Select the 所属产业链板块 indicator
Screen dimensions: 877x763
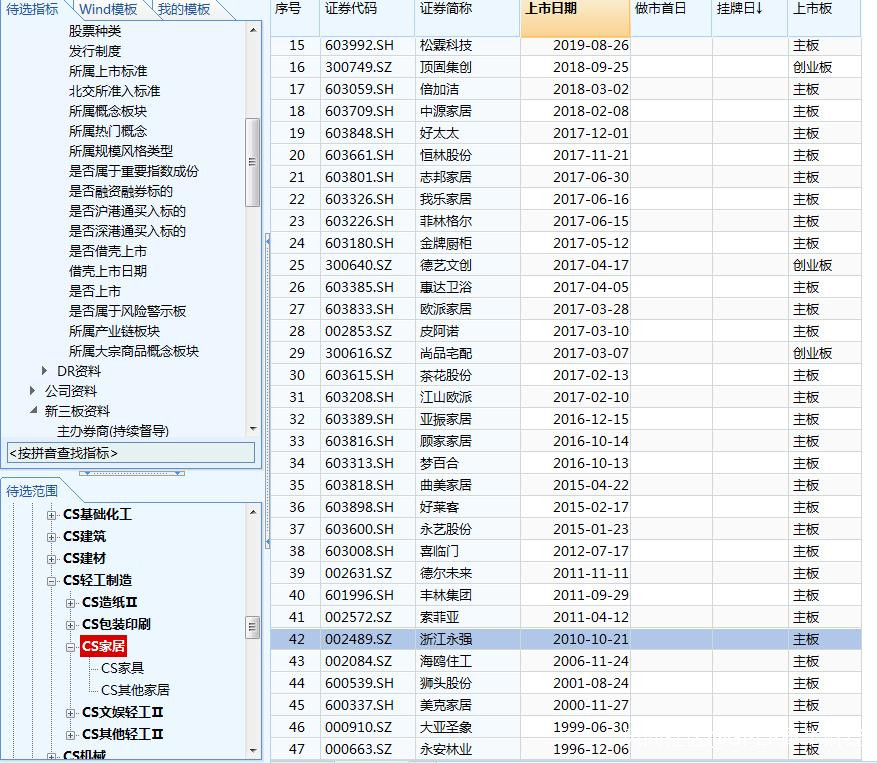pos(115,331)
